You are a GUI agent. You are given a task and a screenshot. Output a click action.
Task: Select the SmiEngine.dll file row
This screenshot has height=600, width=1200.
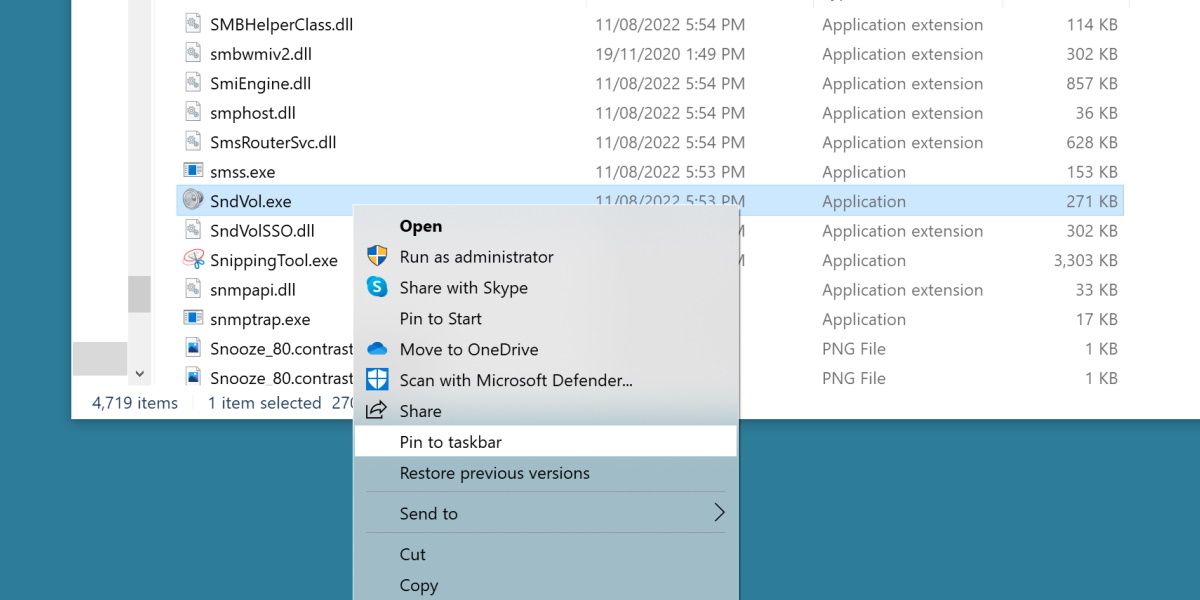point(260,84)
